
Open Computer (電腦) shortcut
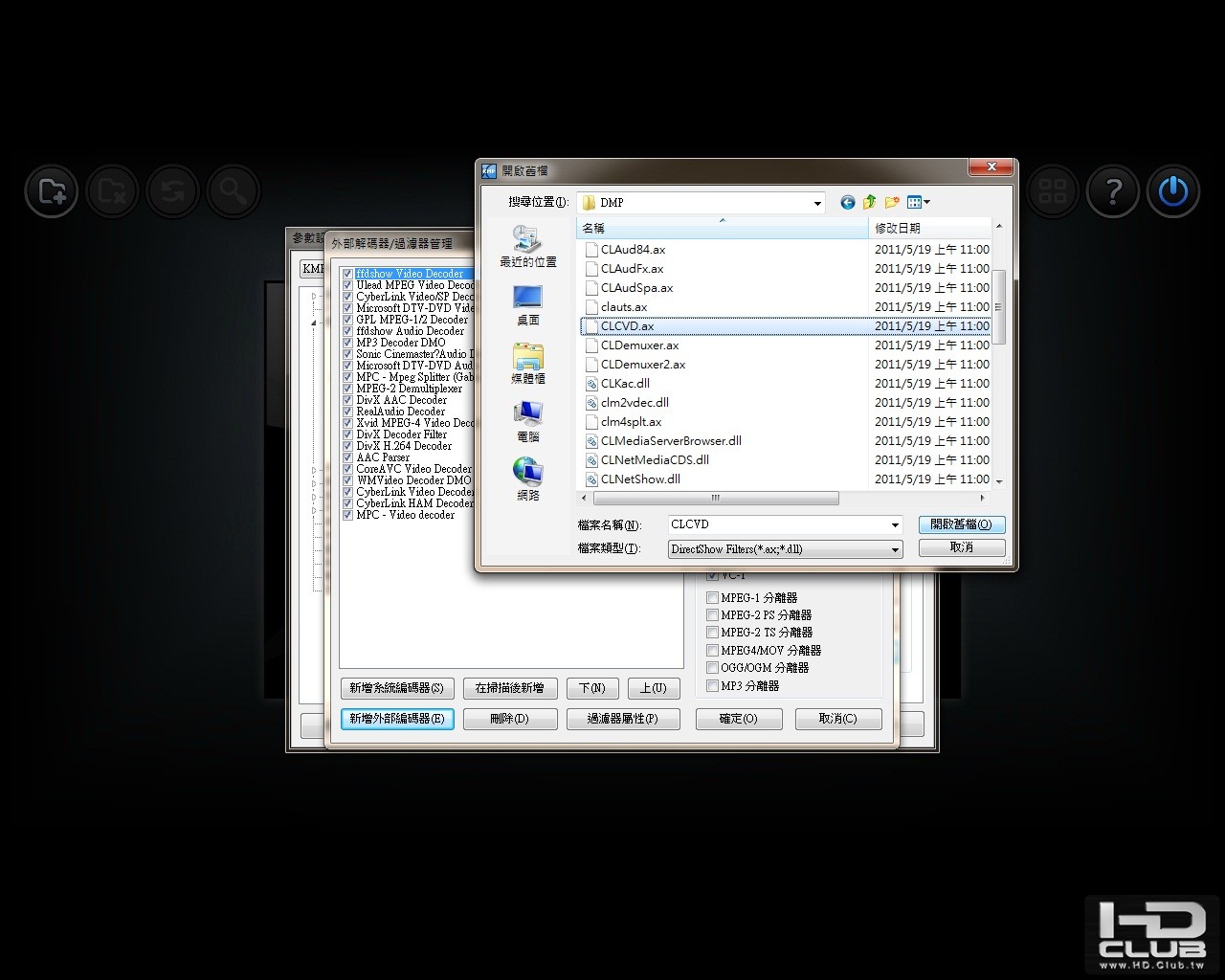coord(527,422)
